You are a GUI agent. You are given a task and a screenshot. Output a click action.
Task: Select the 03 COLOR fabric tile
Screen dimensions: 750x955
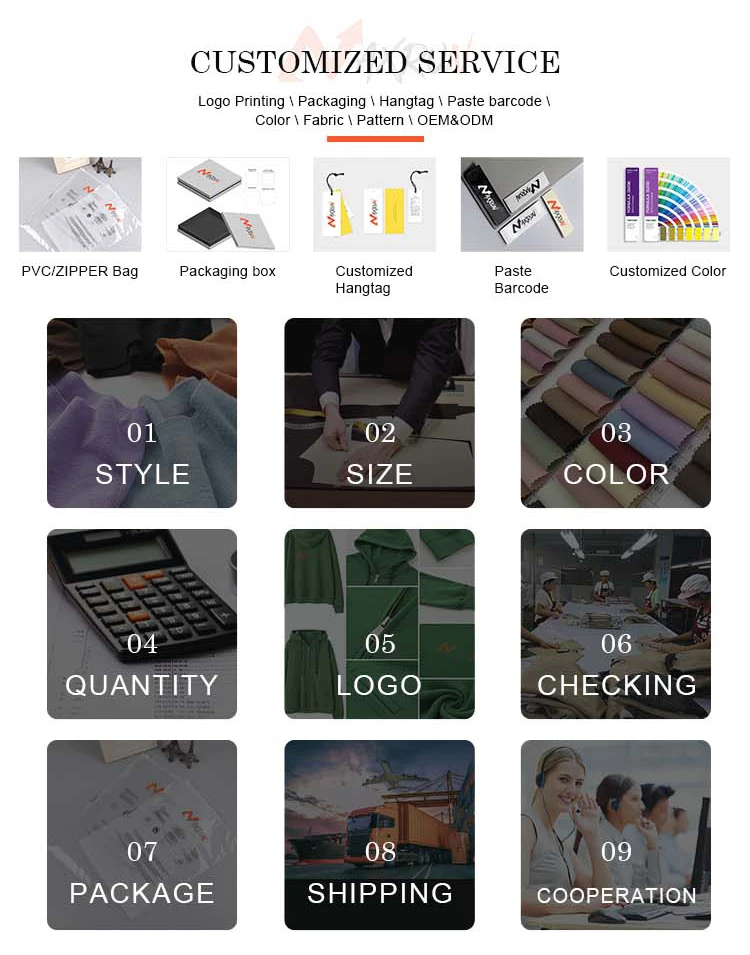[615, 413]
